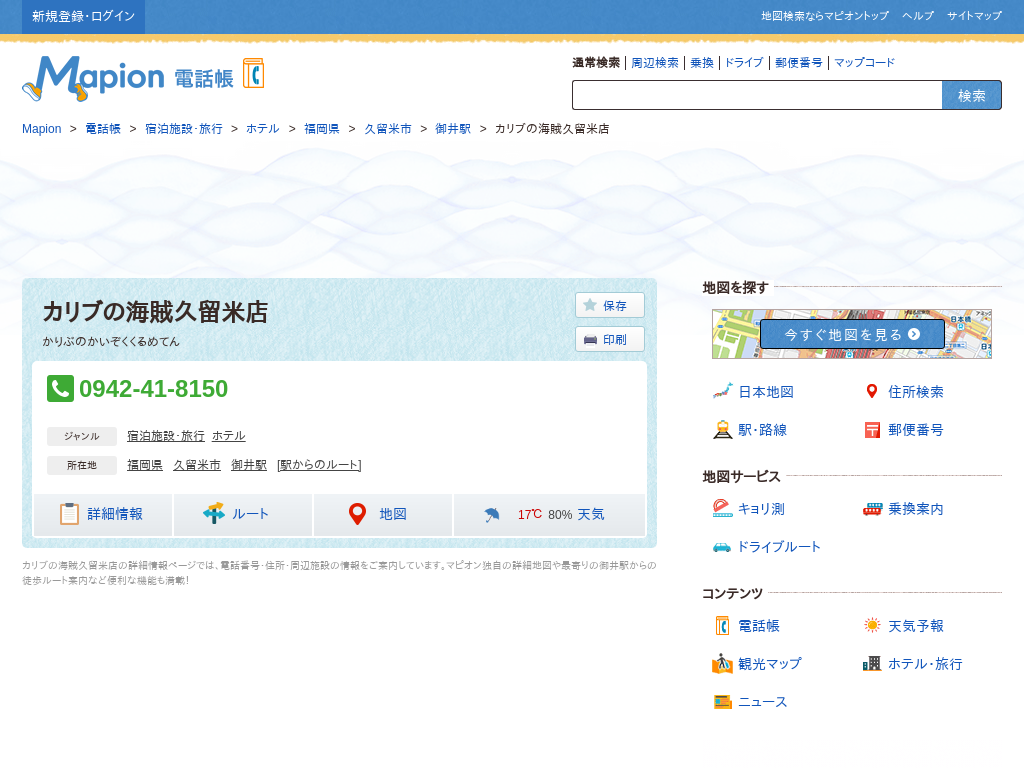This screenshot has width=1024, height=768.
Task: Click the search text input field
Action: (x=758, y=95)
